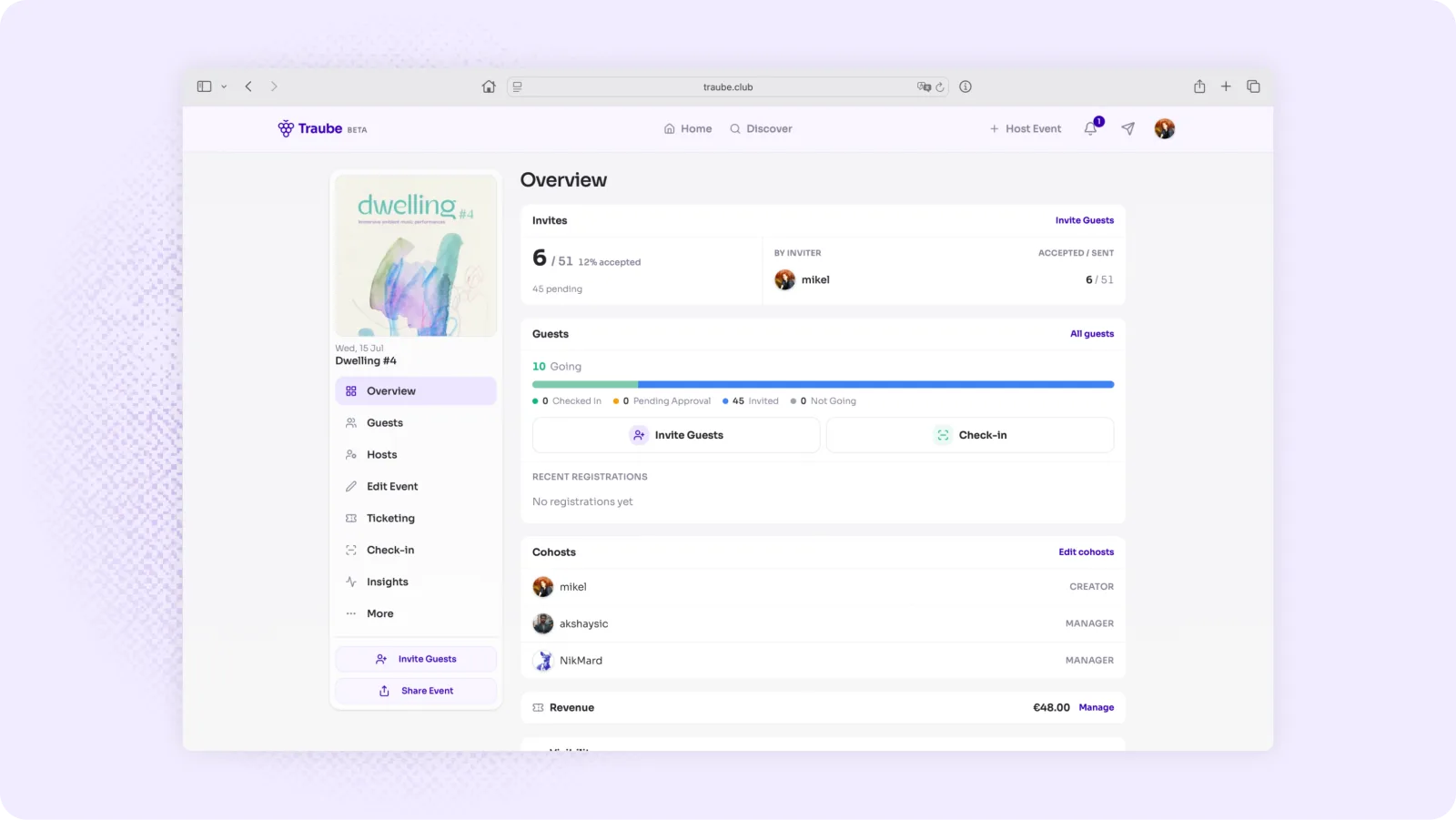Viewport: 1456px width, 820px height.
Task: Open messages paper plane icon
Action: pos(1128,128)
